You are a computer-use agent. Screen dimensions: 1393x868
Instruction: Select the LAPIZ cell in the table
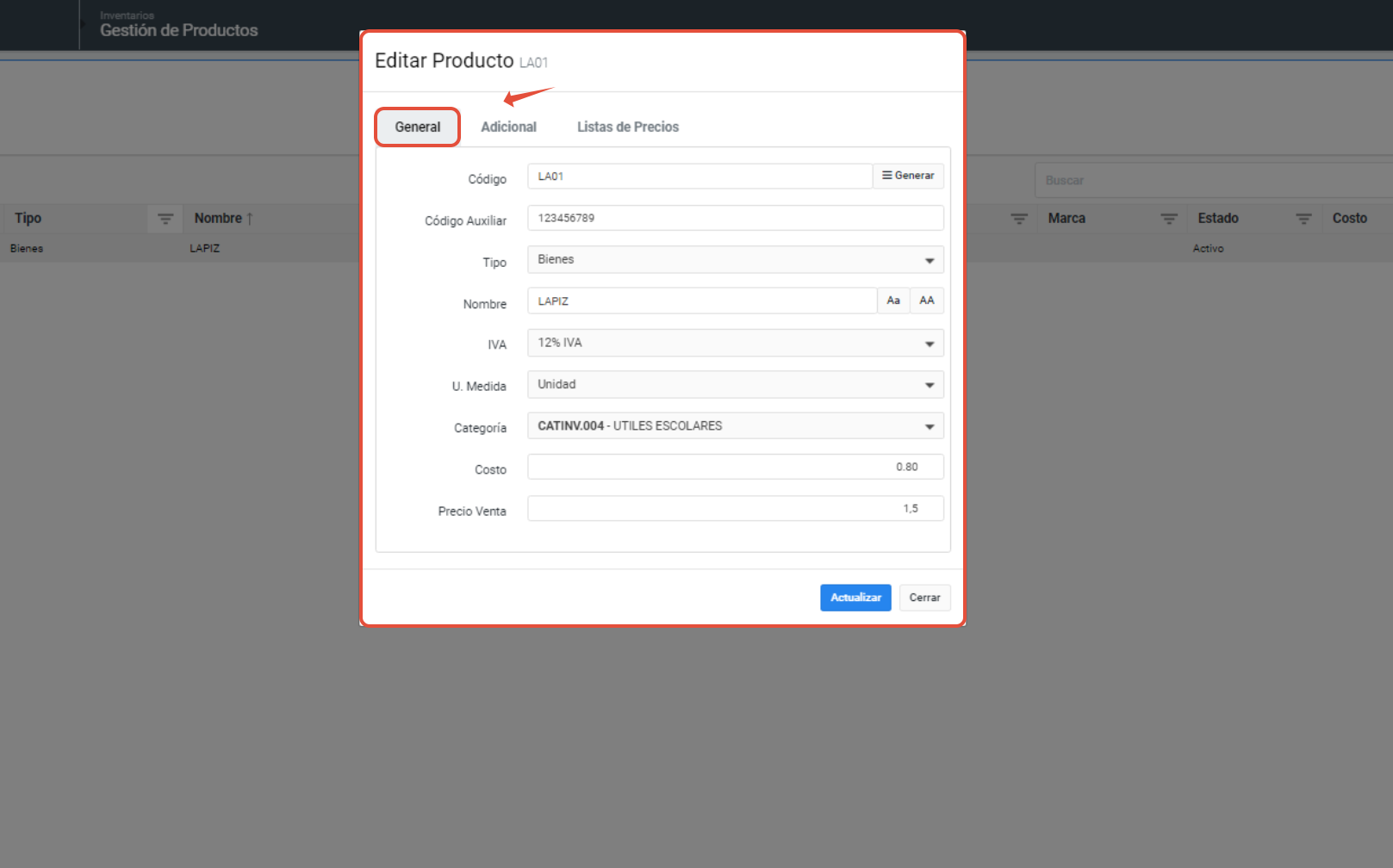coord(205,248)
